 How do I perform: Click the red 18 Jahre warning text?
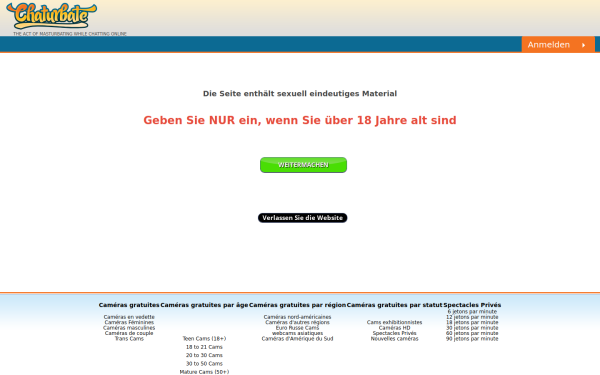300,120
